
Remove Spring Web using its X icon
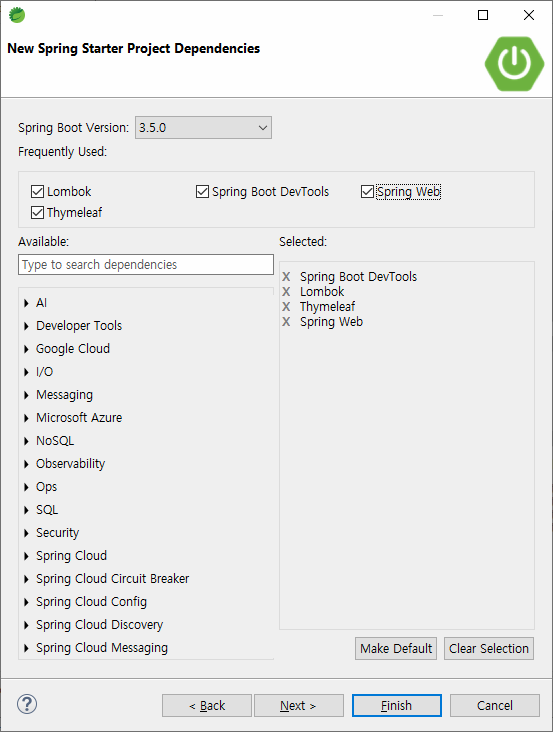click(x=286, y=322)
